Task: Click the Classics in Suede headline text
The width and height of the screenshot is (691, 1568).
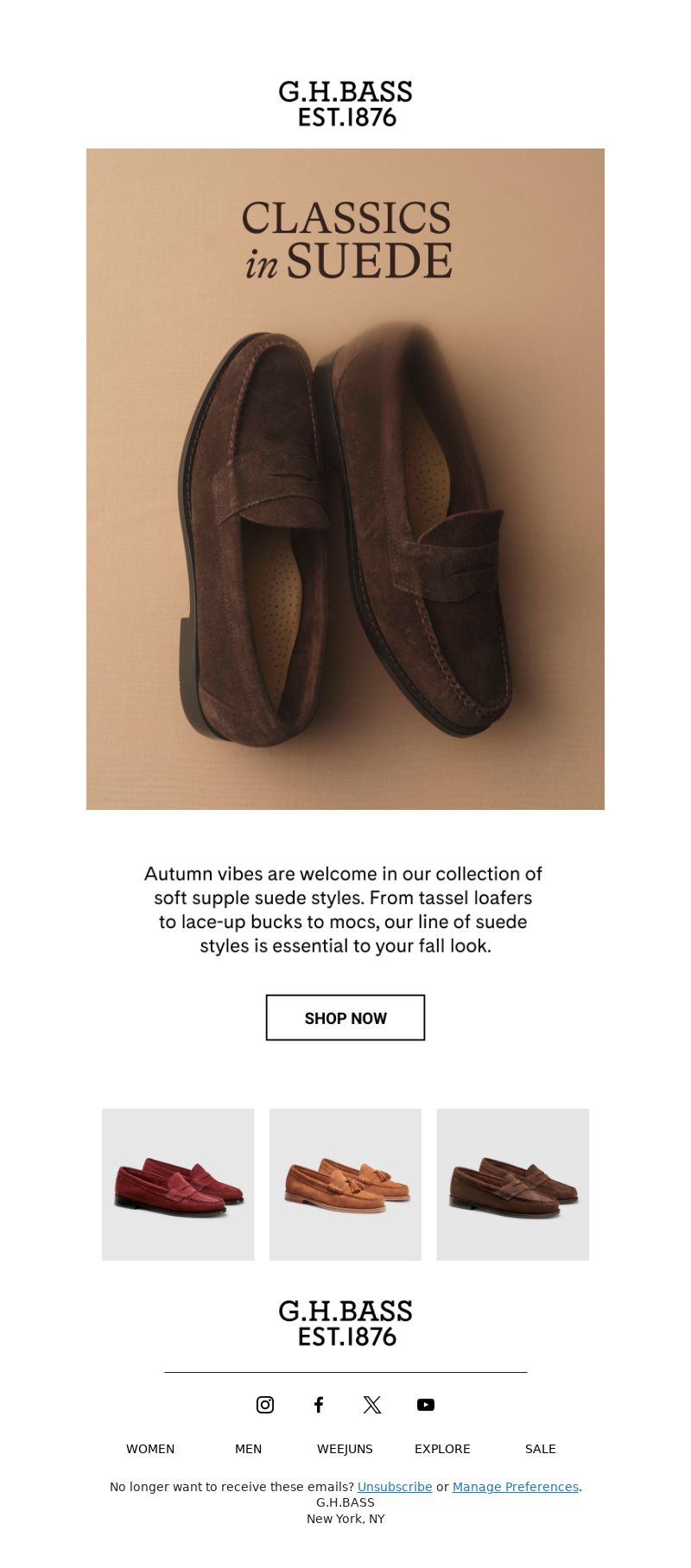Action: (346, 240)
